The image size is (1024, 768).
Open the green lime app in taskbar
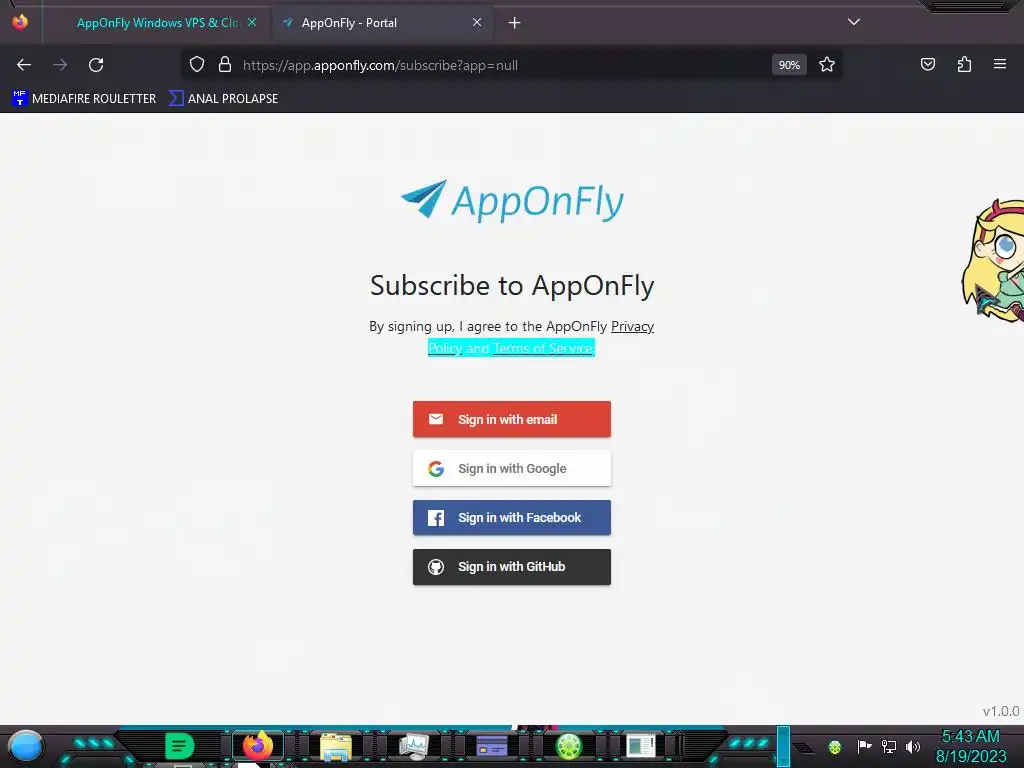click(x=569, y=746)
